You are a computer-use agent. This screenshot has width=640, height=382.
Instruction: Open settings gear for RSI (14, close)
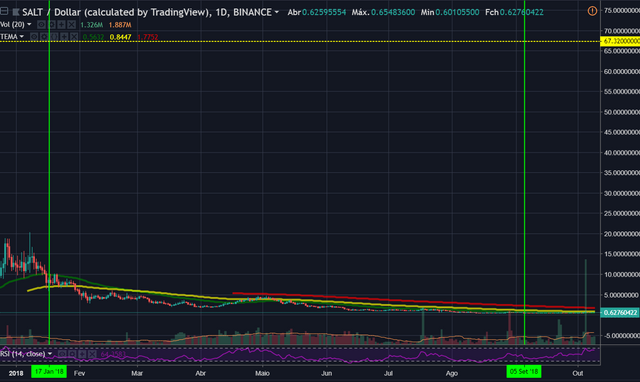[x=72, y=354]
